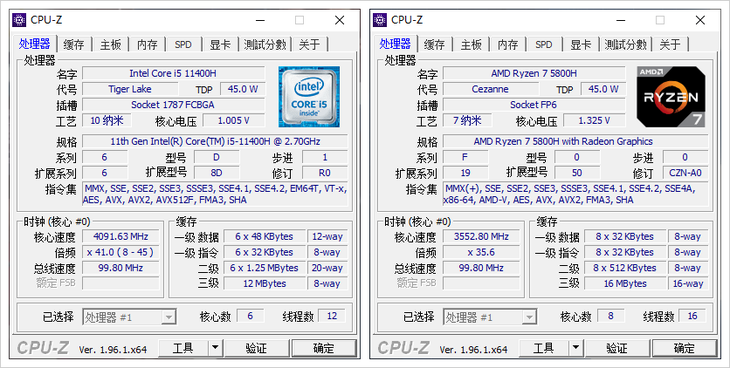Click the Intel Core i5 11400H name field
730x368 pixels.
[173, 73]
